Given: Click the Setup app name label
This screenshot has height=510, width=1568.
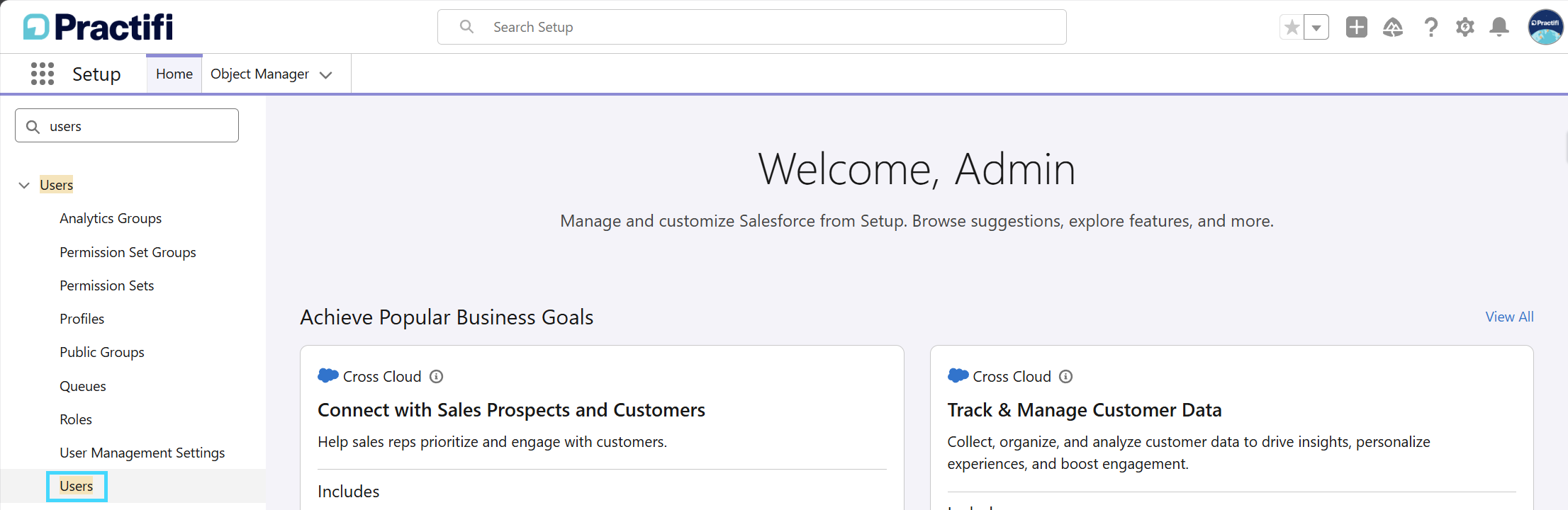Looking at the screenshot, I should tap(96, 74).
